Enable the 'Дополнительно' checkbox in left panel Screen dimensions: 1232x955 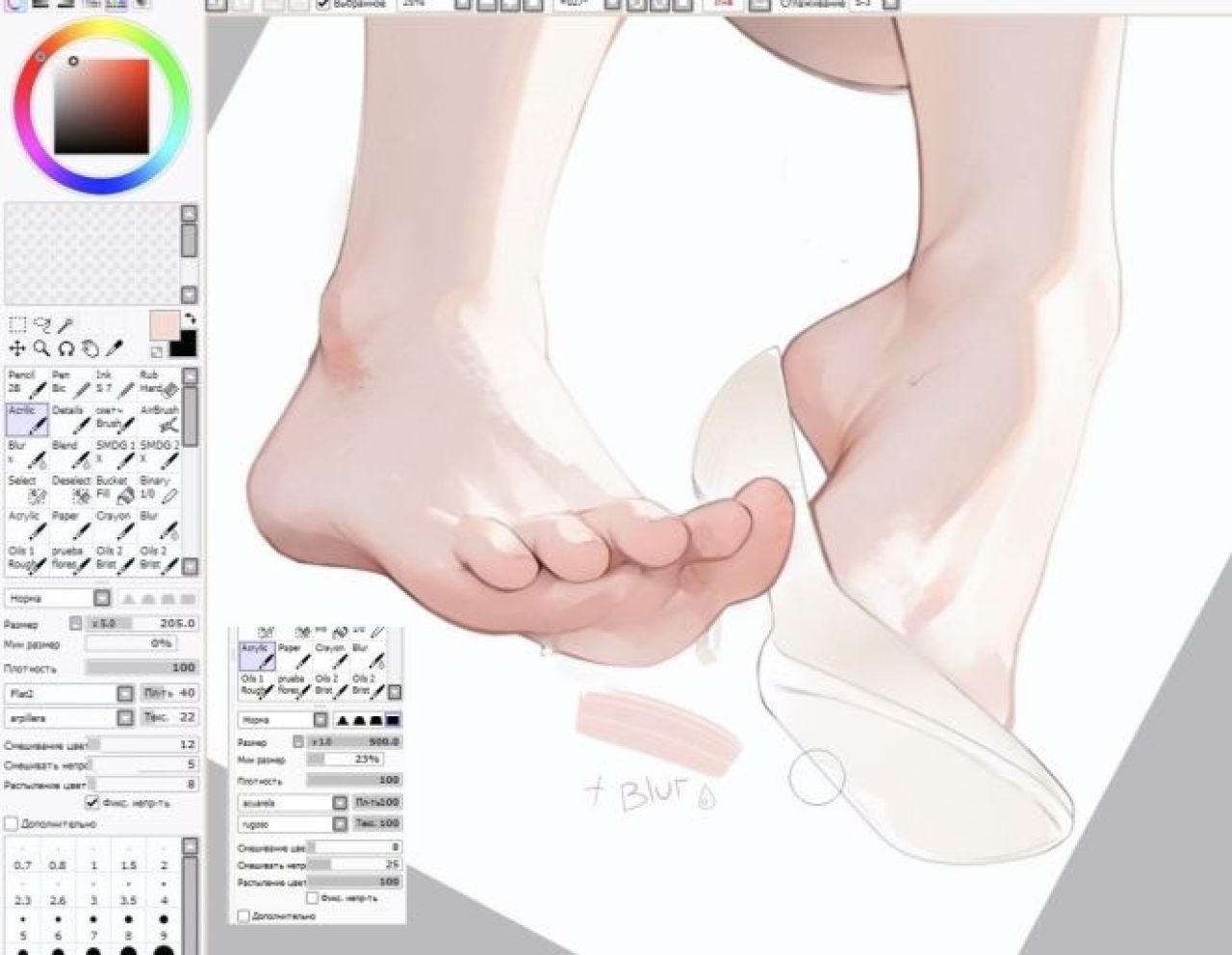pyautogui.click(x=12, y=824)
